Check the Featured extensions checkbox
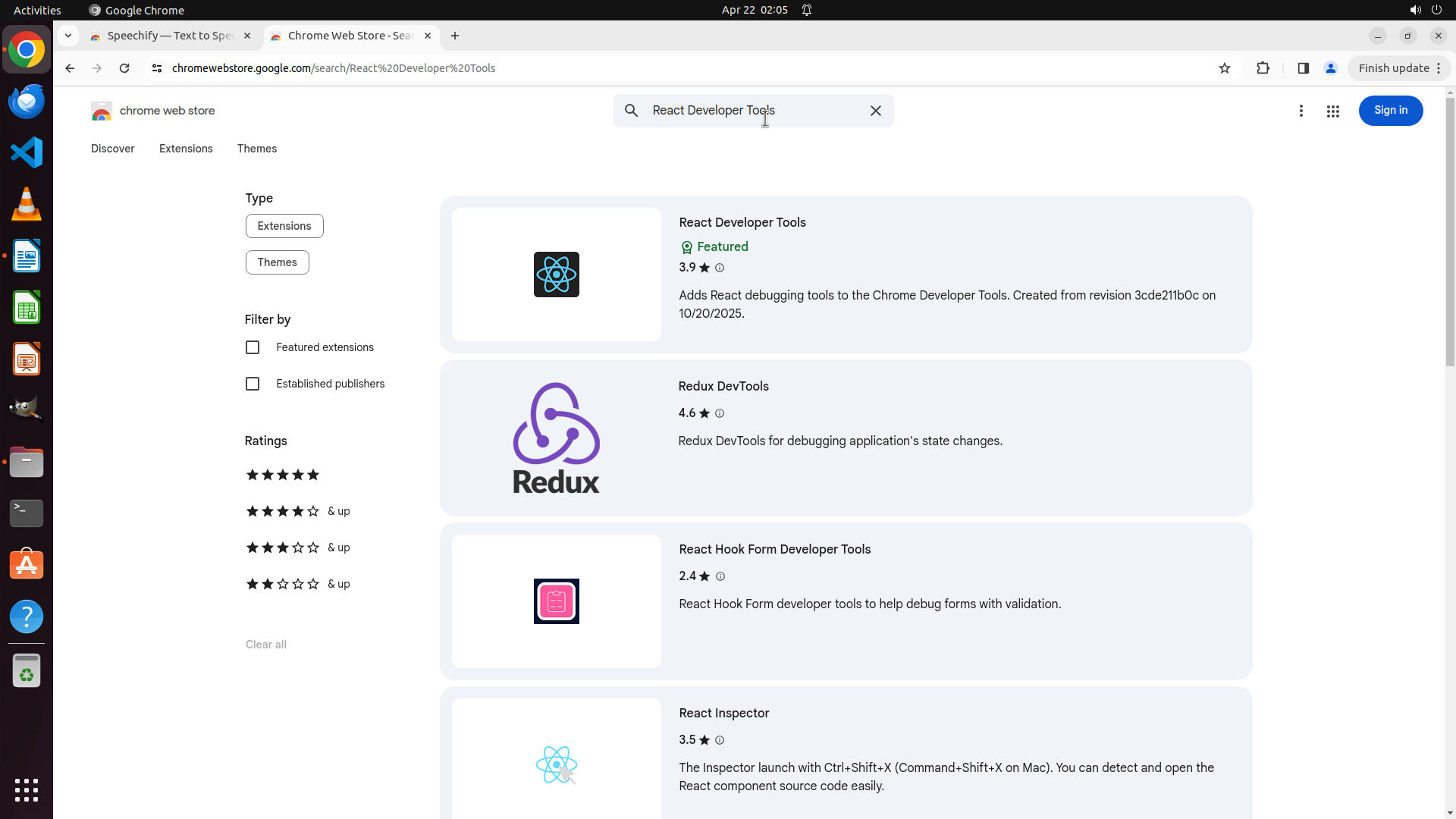The image size is (1456, 819). 253,347
